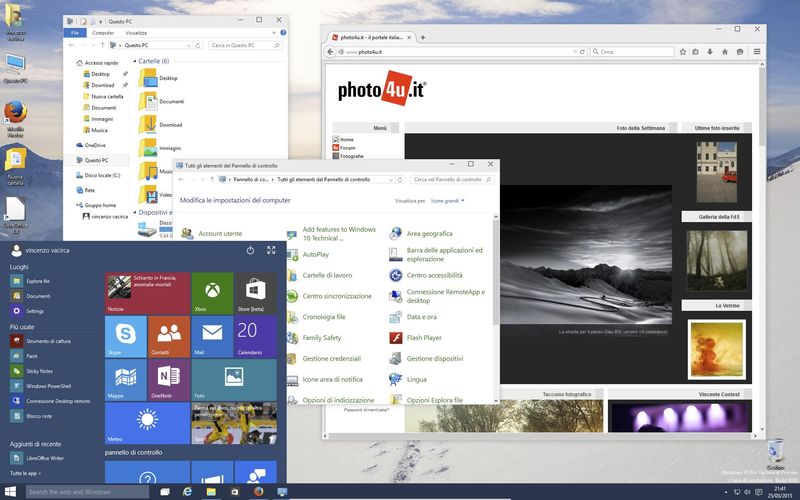Click the Start menu power icon
This screenshot has height=500, width=800.
pyautogui.click(x=250, y=250)
